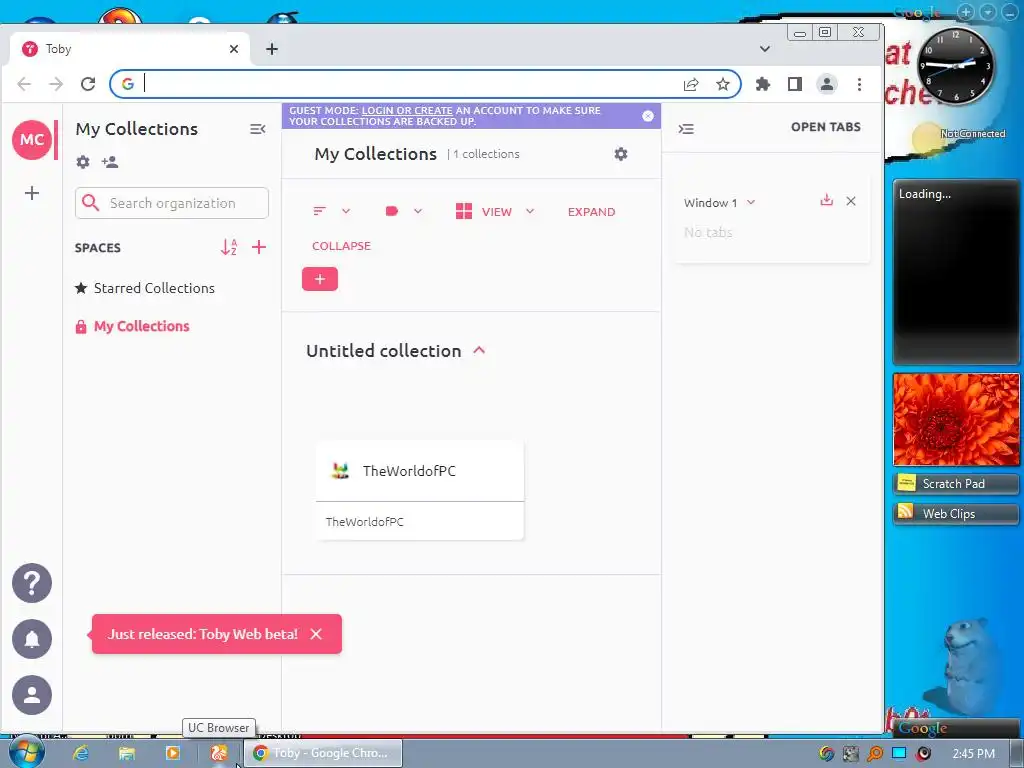The height and width of the screenshot is (768, 1024).
Task: Select Toby - Google Chrome taskbar button
Action: (x=323, y=753)
